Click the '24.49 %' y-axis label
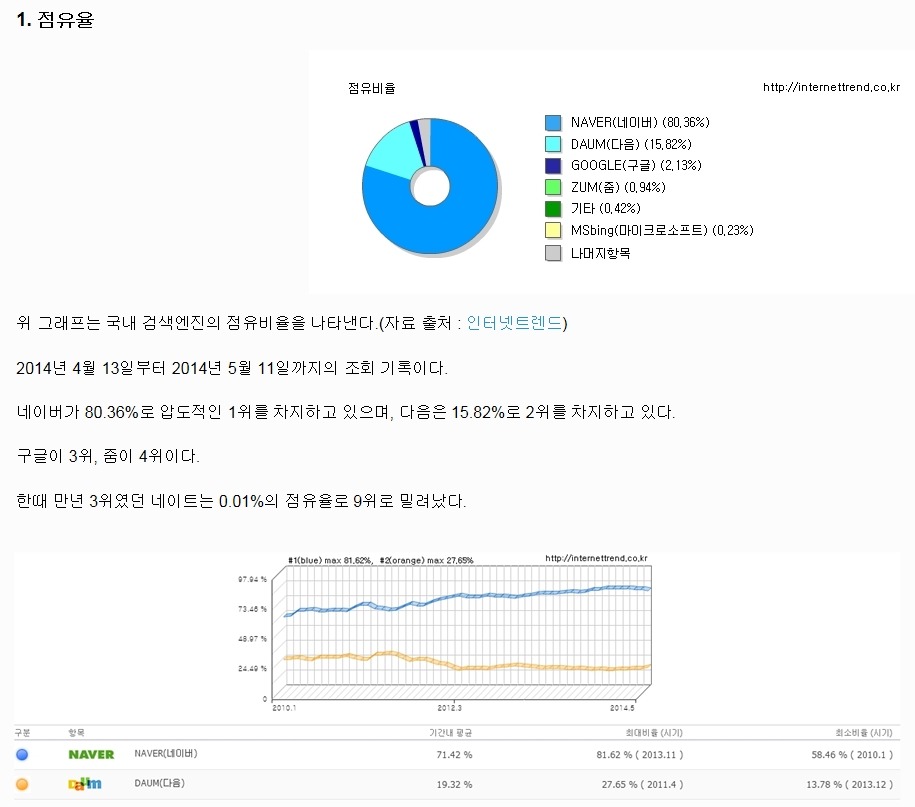This screenshot has width=915, height=807. tap(252, 669)
